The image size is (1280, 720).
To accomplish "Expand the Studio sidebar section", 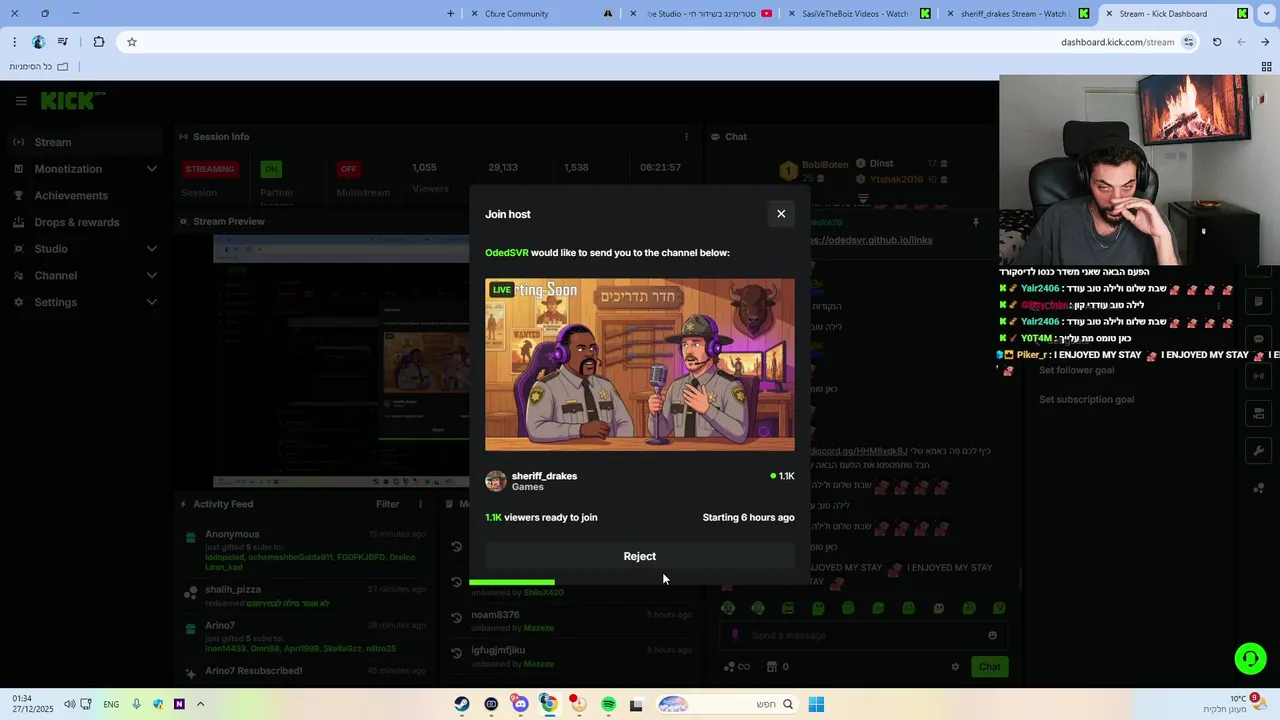I will (85, 249).
